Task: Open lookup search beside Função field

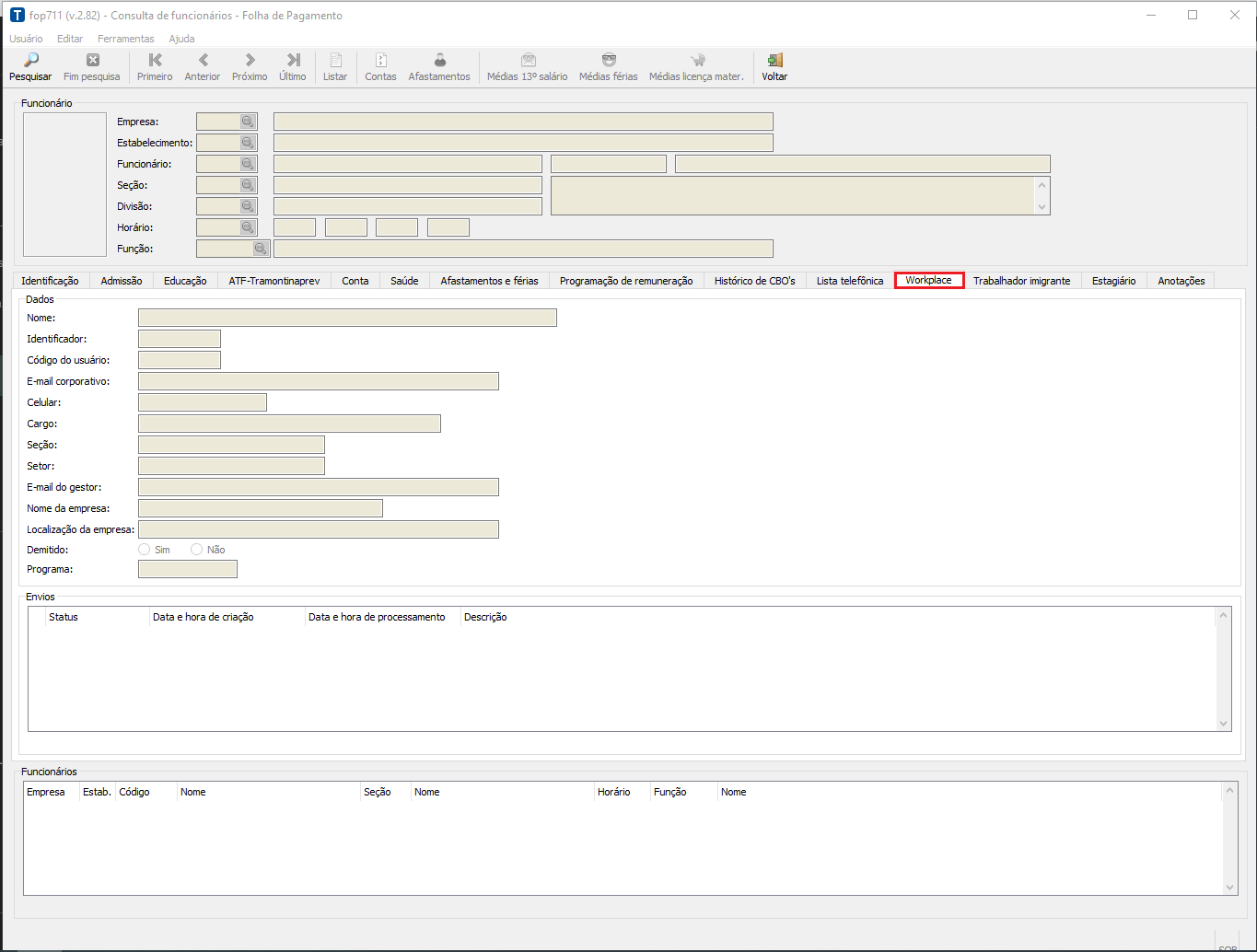Action: point(261,249)
